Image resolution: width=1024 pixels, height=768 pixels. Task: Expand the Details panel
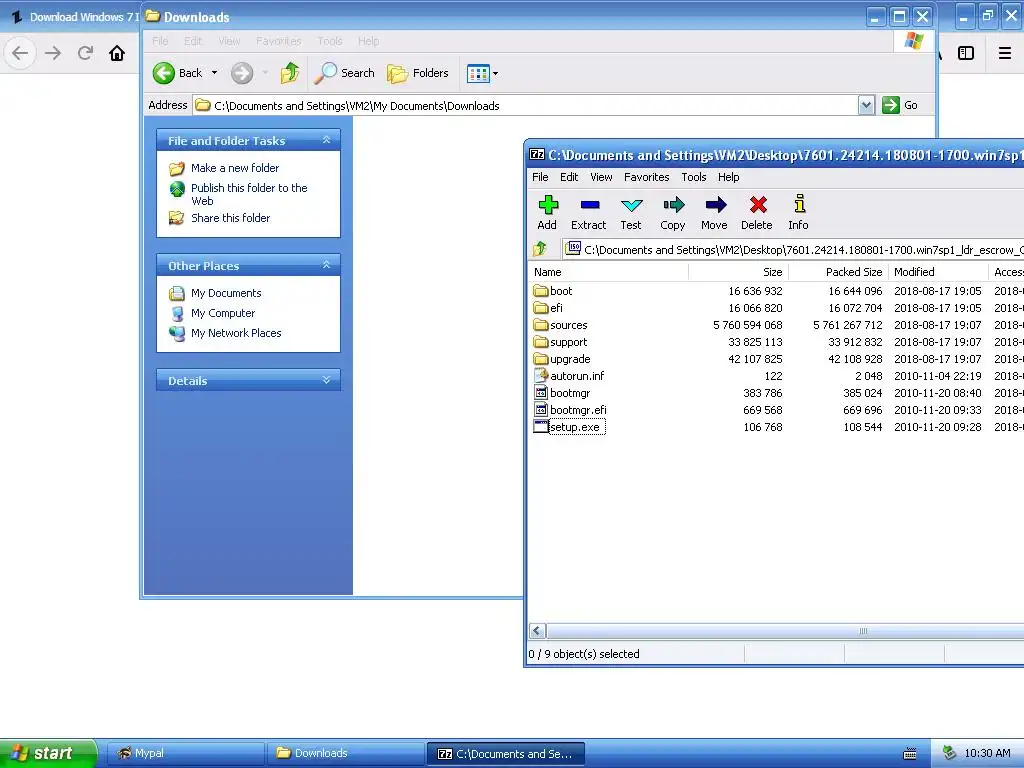[327, 380]
